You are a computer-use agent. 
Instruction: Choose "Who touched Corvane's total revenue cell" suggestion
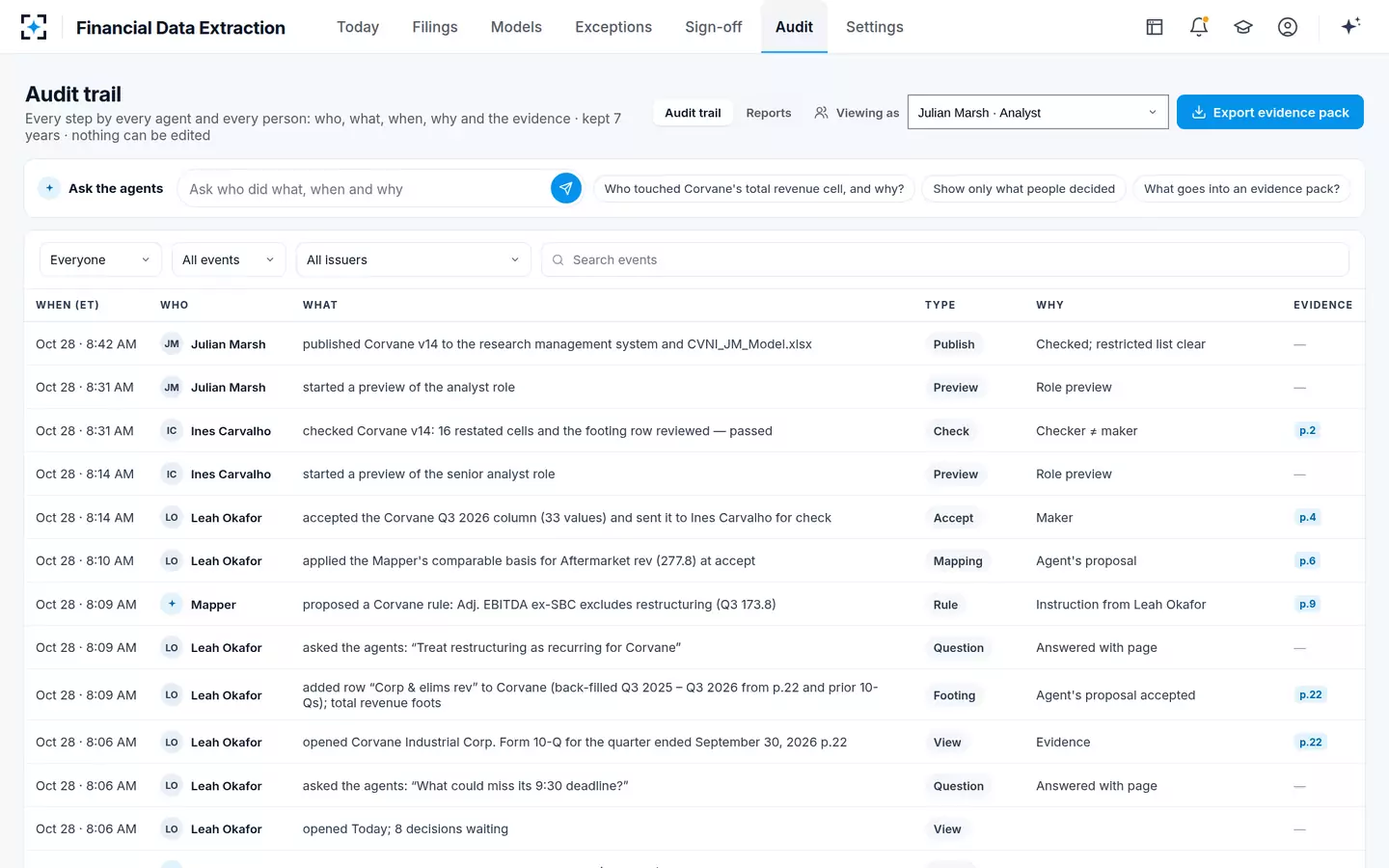click(754, 189)
